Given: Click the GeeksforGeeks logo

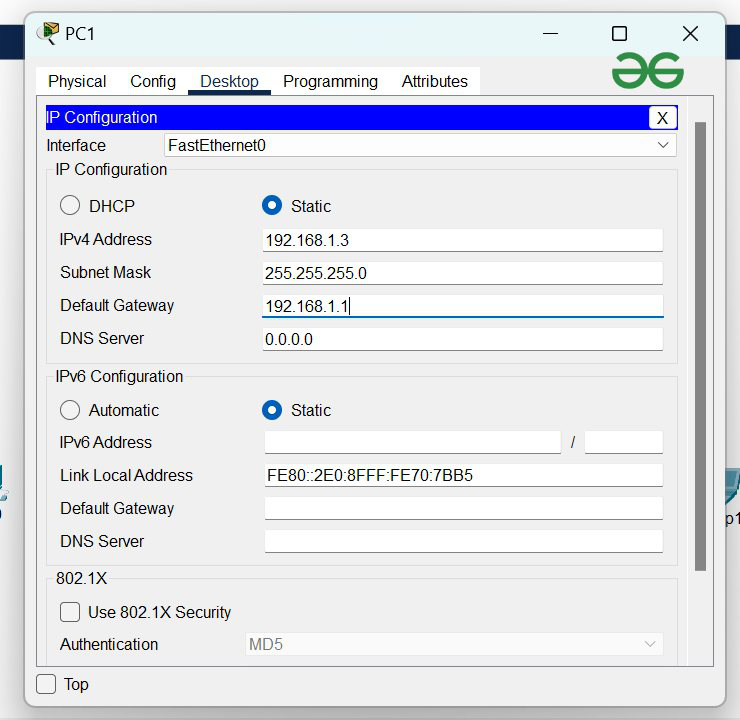Looking at the screenshot, I should 648,70.
